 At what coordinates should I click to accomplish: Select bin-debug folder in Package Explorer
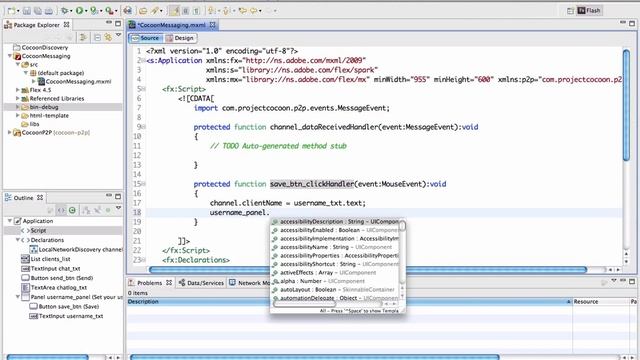point(63,107)
